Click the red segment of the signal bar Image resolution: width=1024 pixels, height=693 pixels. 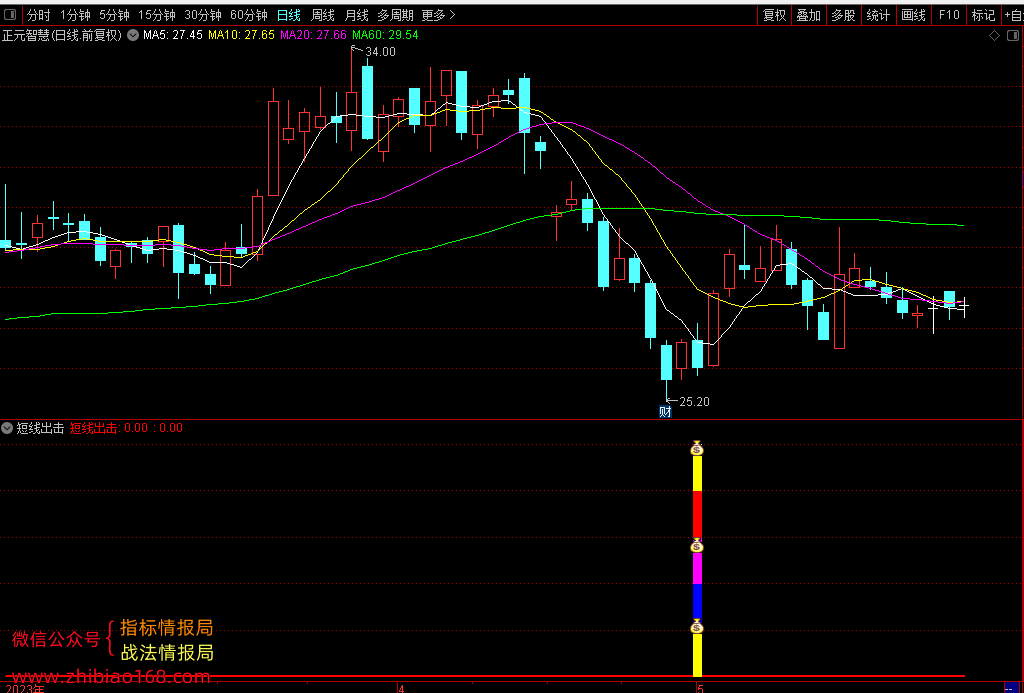[x=697, y=515]
